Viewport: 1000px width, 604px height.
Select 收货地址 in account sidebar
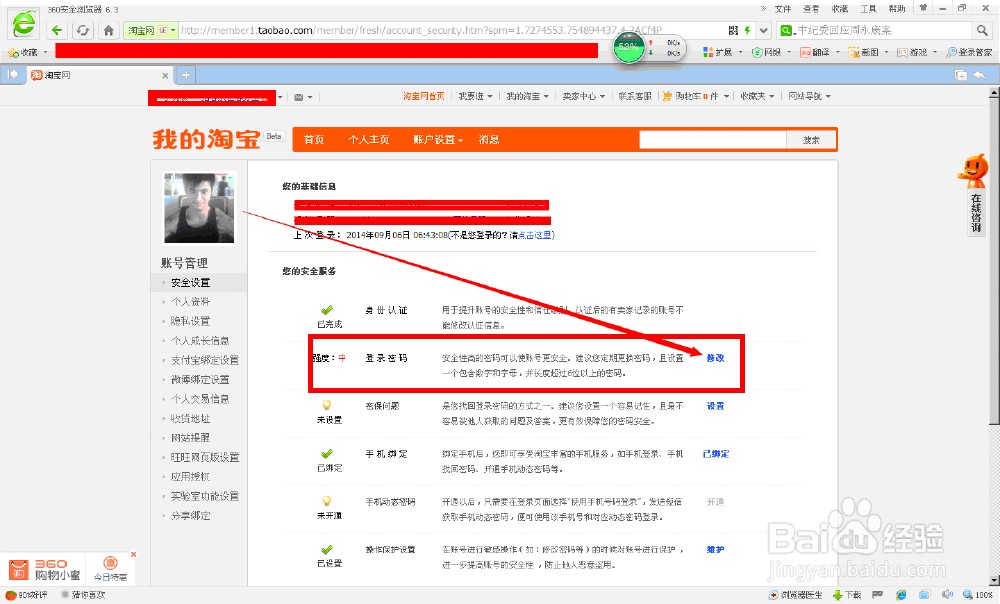(190, 418)
